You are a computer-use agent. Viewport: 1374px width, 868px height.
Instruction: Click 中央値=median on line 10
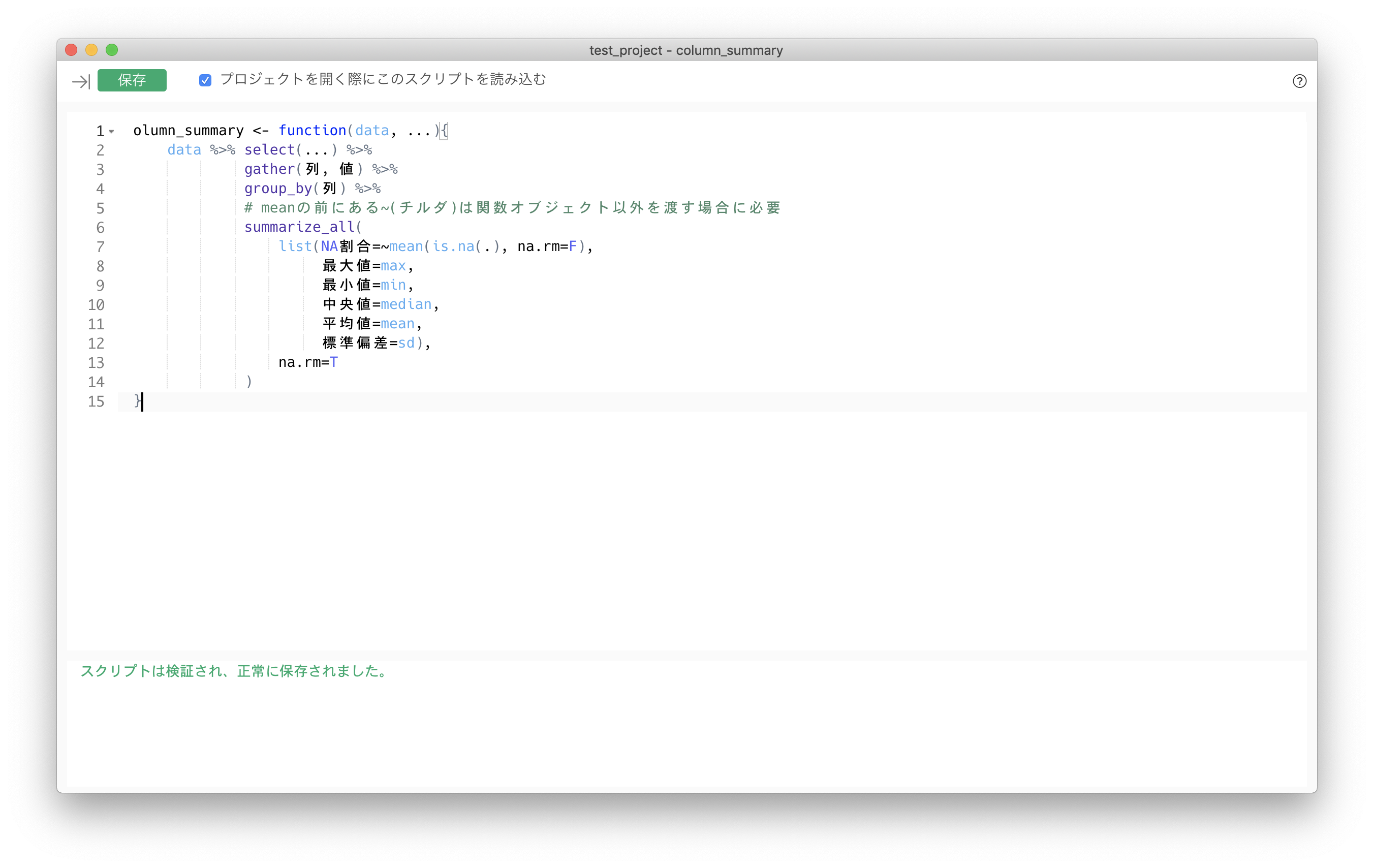377,304
